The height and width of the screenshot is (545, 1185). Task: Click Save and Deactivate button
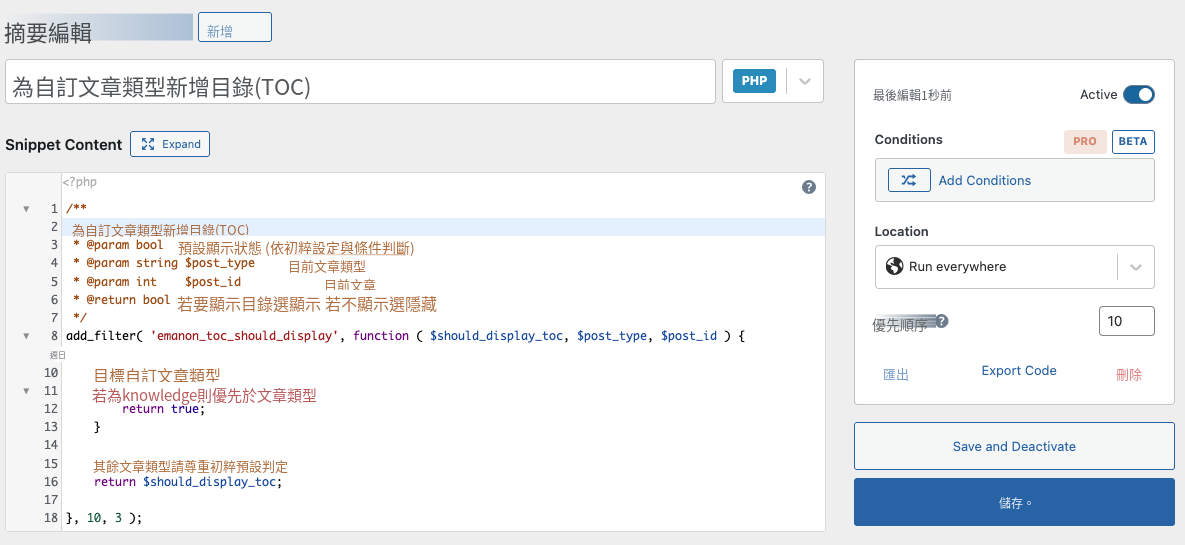coord(1014,446)
